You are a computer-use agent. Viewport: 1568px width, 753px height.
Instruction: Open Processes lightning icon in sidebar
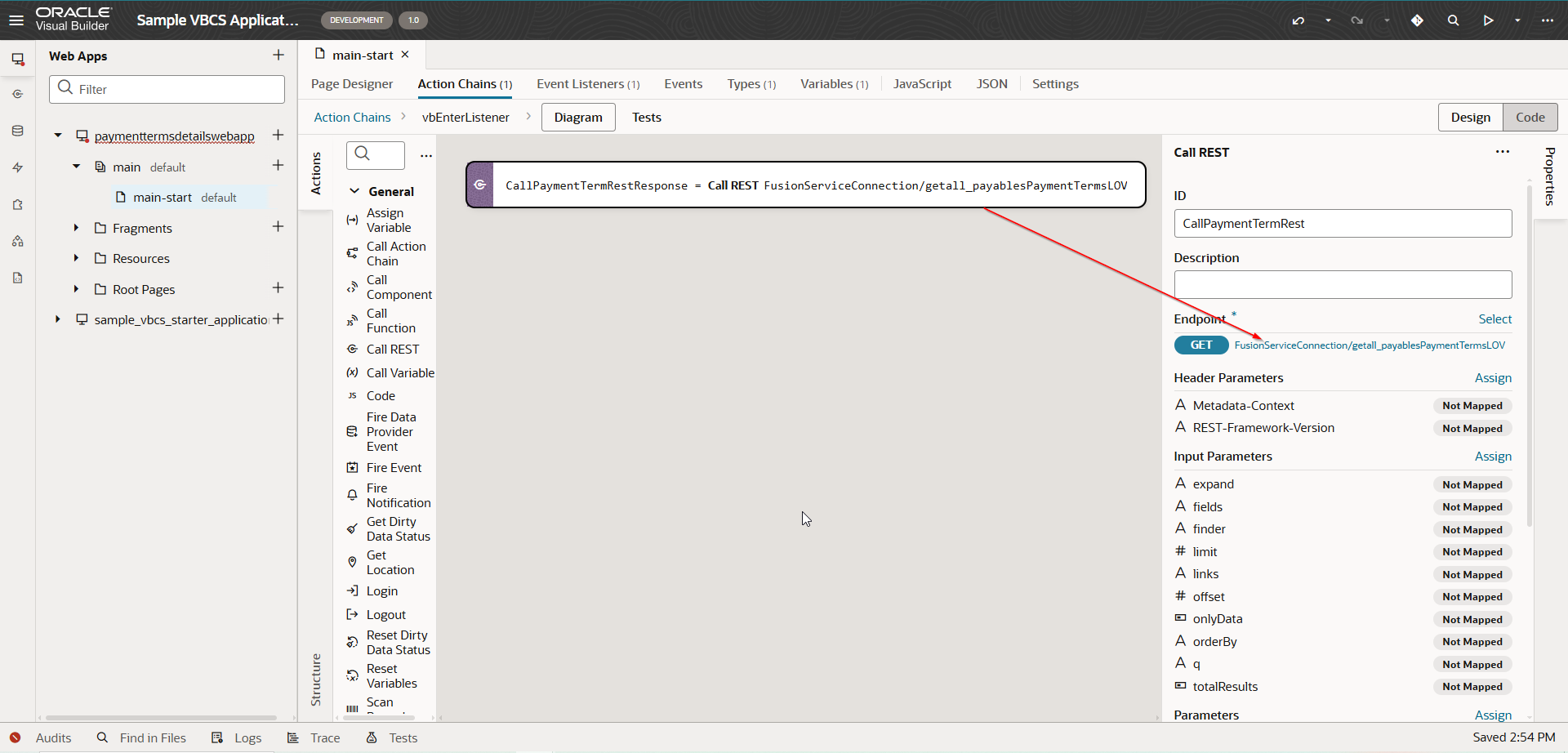click(18, 167)
